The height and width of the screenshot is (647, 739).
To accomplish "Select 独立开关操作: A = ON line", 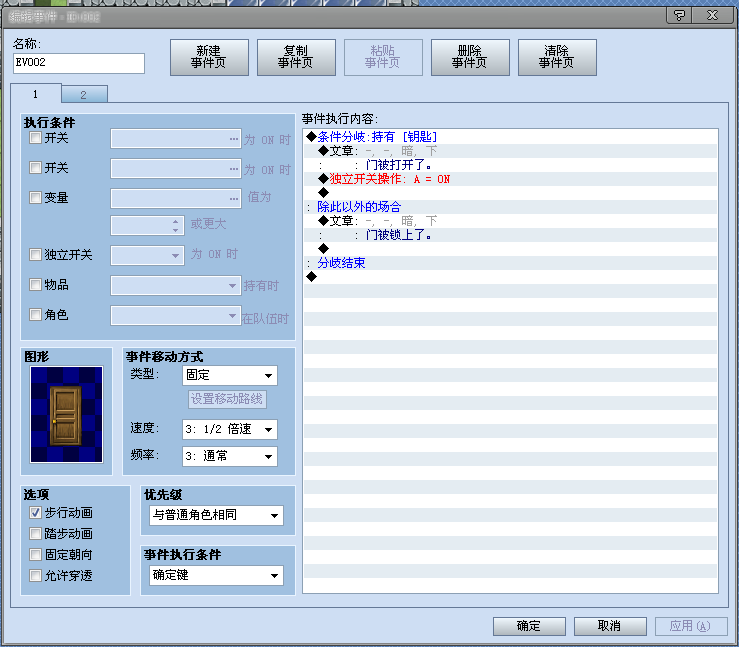I will coord(510,179).
